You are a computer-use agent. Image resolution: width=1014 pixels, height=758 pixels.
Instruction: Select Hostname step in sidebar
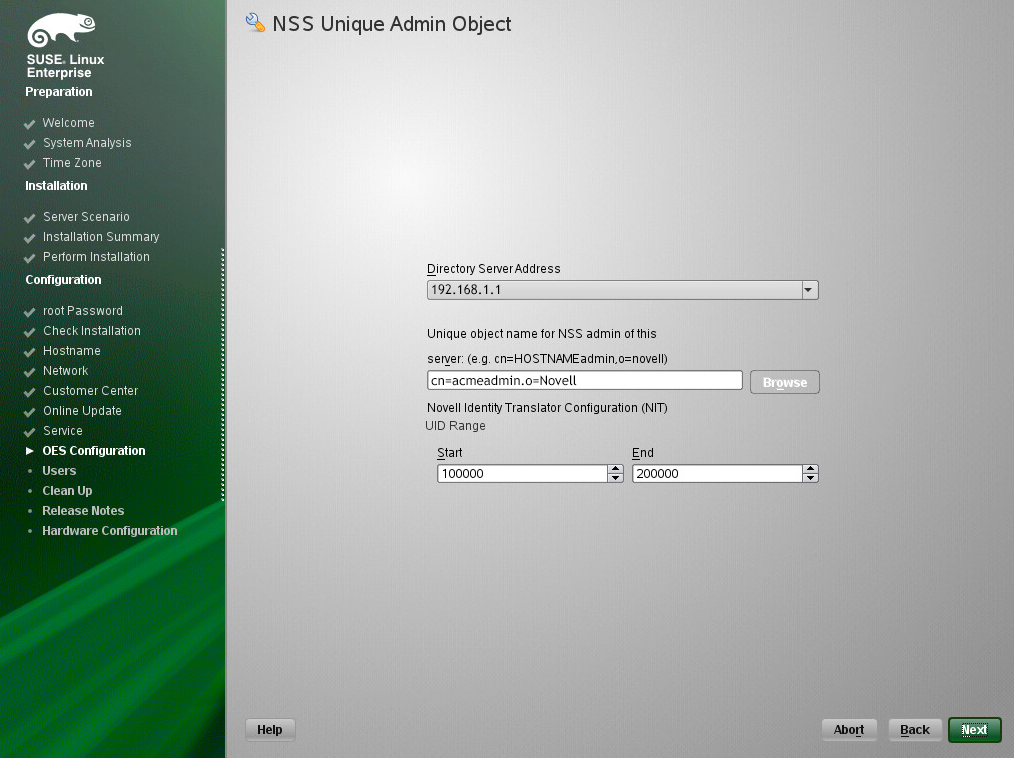coord(72,351)
